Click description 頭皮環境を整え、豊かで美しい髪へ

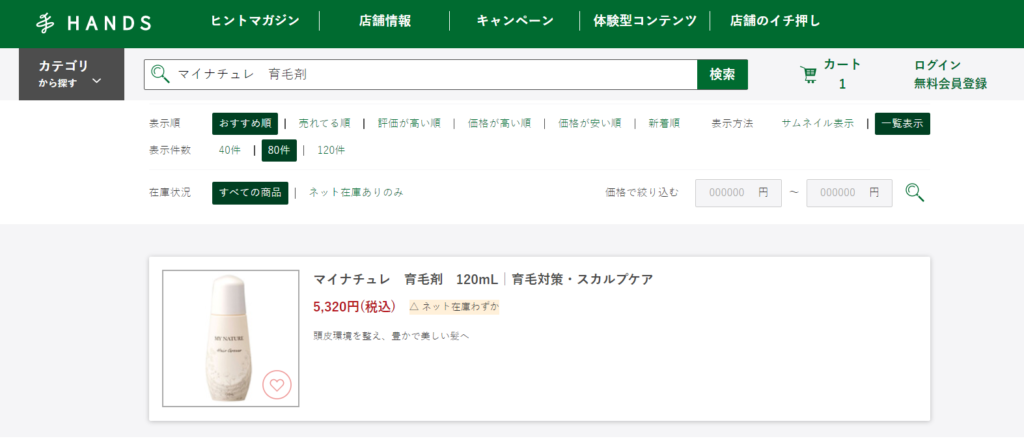coord(391,336)
